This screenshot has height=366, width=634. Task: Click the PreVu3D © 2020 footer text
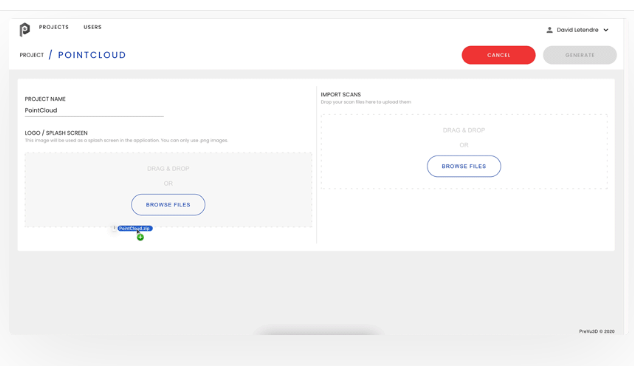(596, 331)
